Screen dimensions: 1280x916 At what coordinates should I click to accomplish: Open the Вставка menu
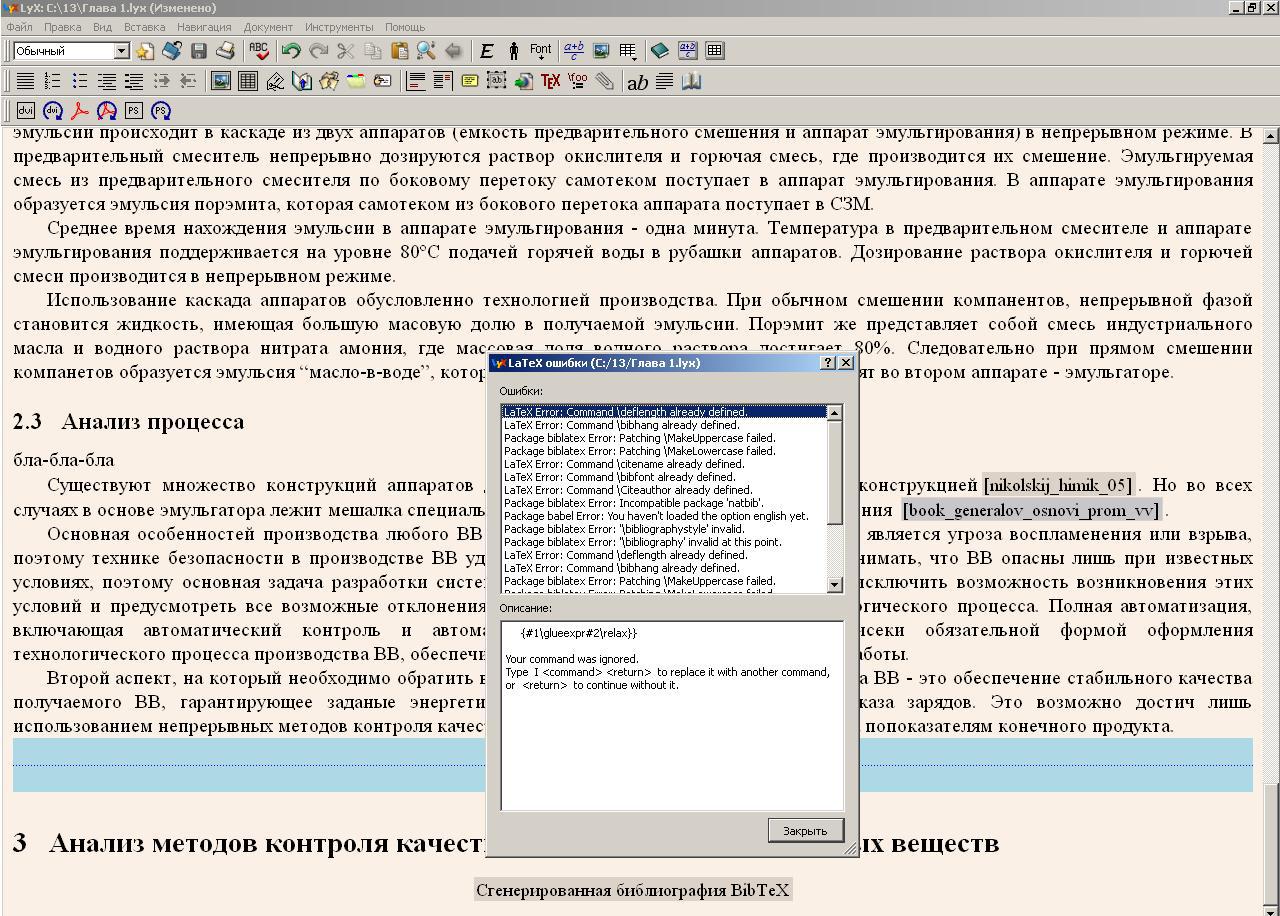145,27
